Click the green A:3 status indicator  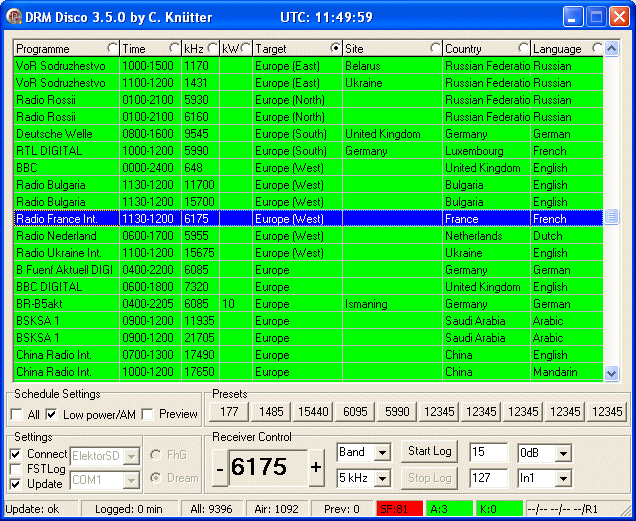(x=448, y=509)
